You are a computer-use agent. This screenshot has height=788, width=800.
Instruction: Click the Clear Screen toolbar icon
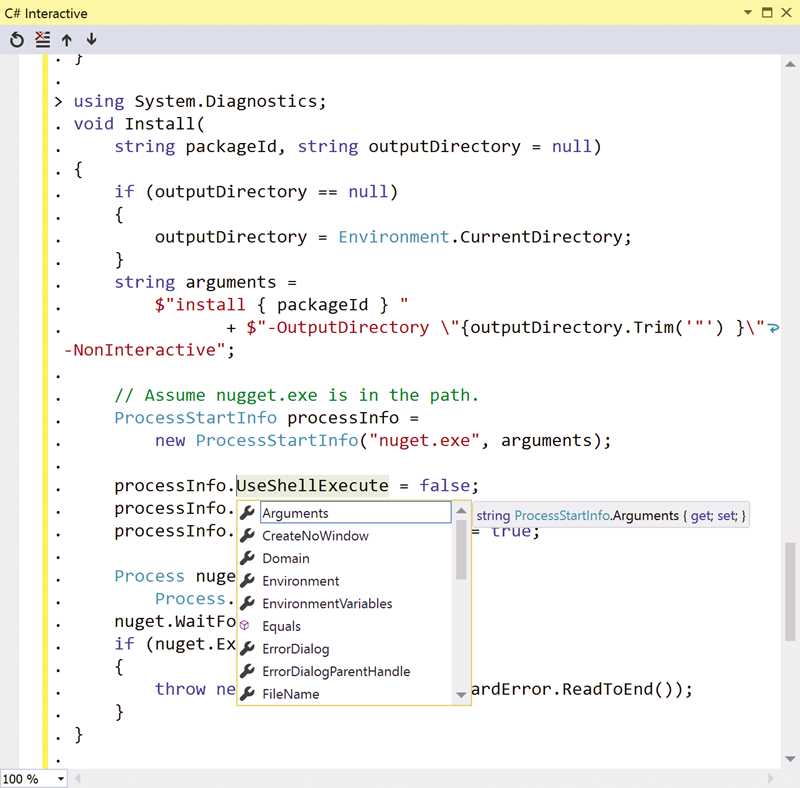43,39
